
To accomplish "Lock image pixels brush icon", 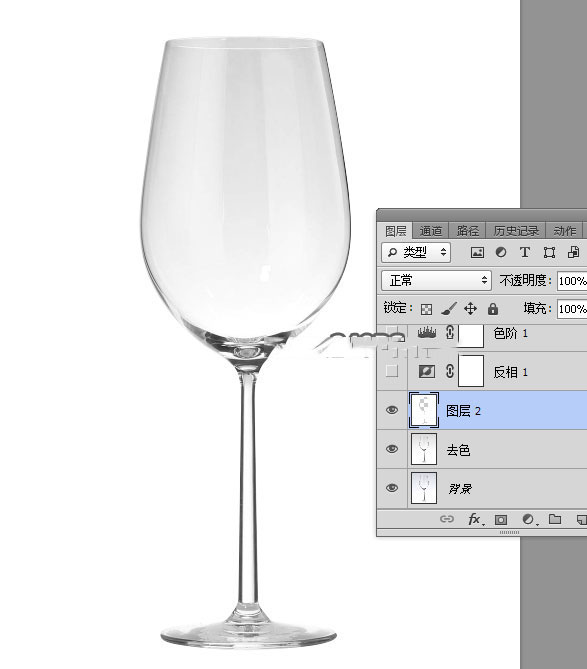I will click(448, 308).
